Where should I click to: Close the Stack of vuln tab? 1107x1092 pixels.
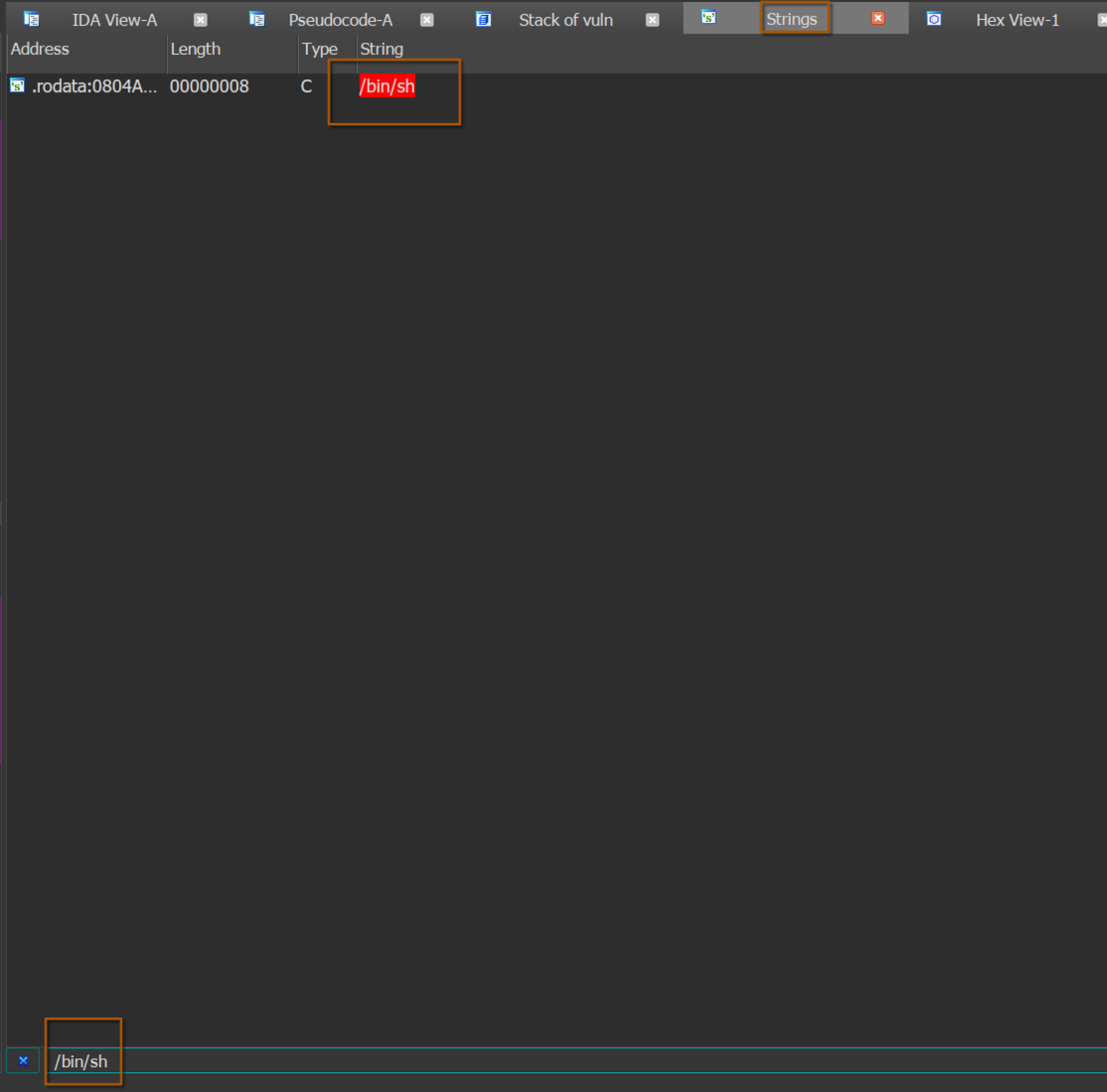point(653,19)
